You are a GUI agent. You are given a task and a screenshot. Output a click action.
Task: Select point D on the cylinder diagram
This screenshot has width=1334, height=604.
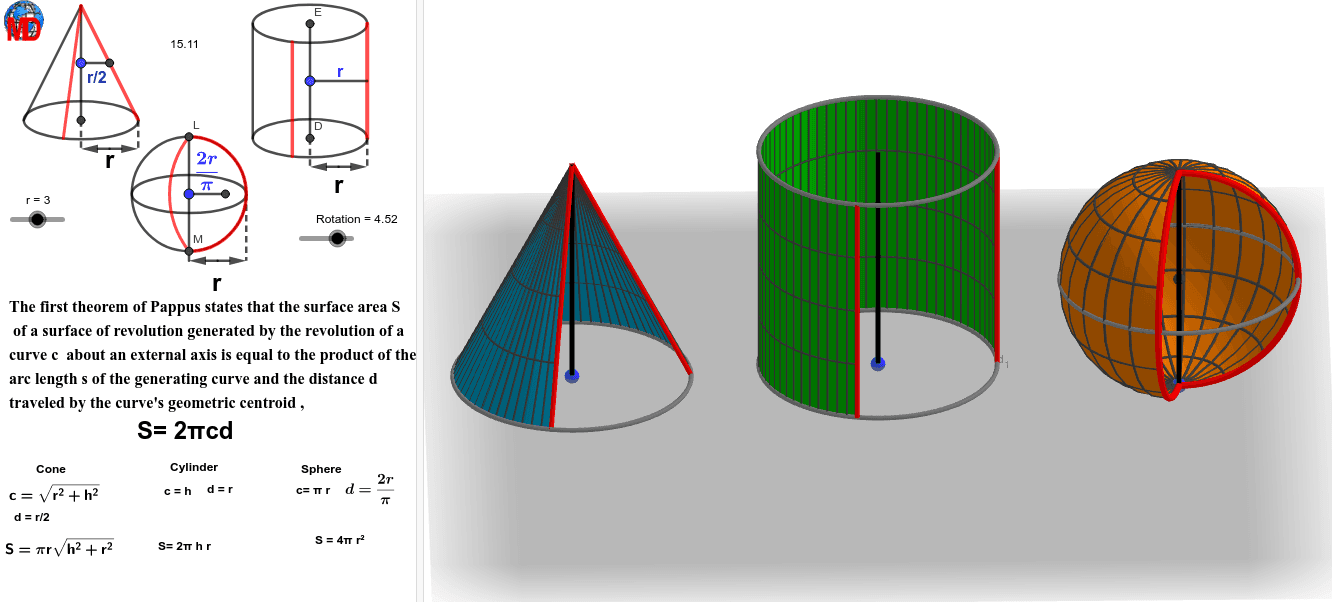tap(310, 138)
